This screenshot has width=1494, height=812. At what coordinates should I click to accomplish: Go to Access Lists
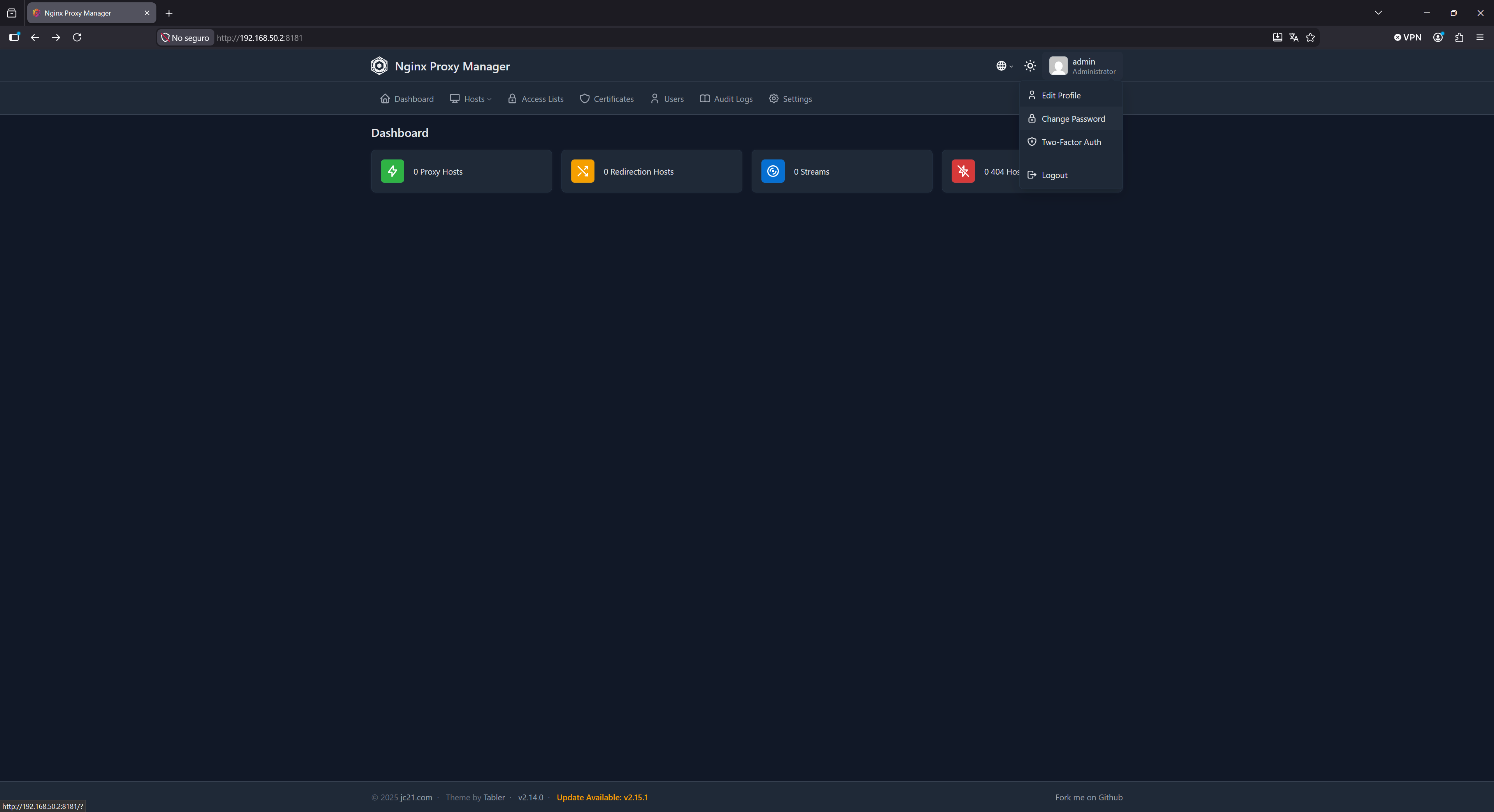535,99
